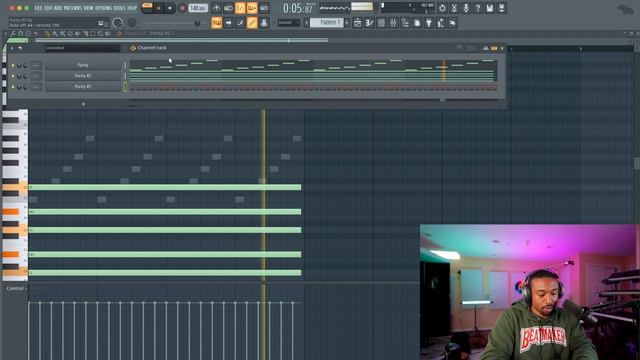Screen dimensions: 640x360
Task: Click the render/export icon
Action: [502, 8]
